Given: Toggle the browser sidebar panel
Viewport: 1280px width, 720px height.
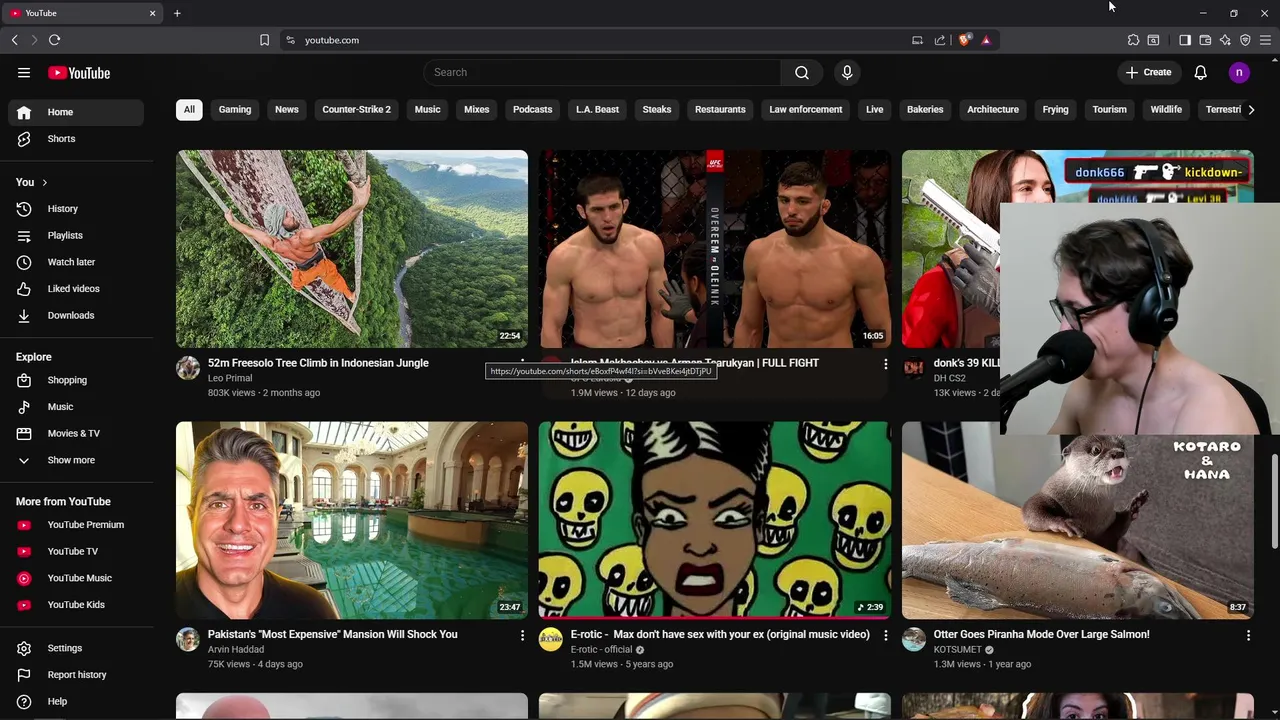Looking at the screenshot, I should coord(1185,40).
